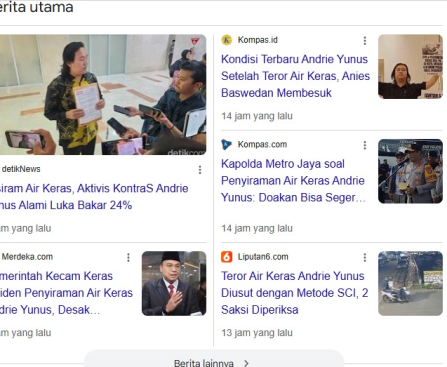This screenshot has width=447, height=367.
Task: Open headline Kapolda Metro Jaya soal Penyiraman Air Keras
Action: tap(293, 181)
